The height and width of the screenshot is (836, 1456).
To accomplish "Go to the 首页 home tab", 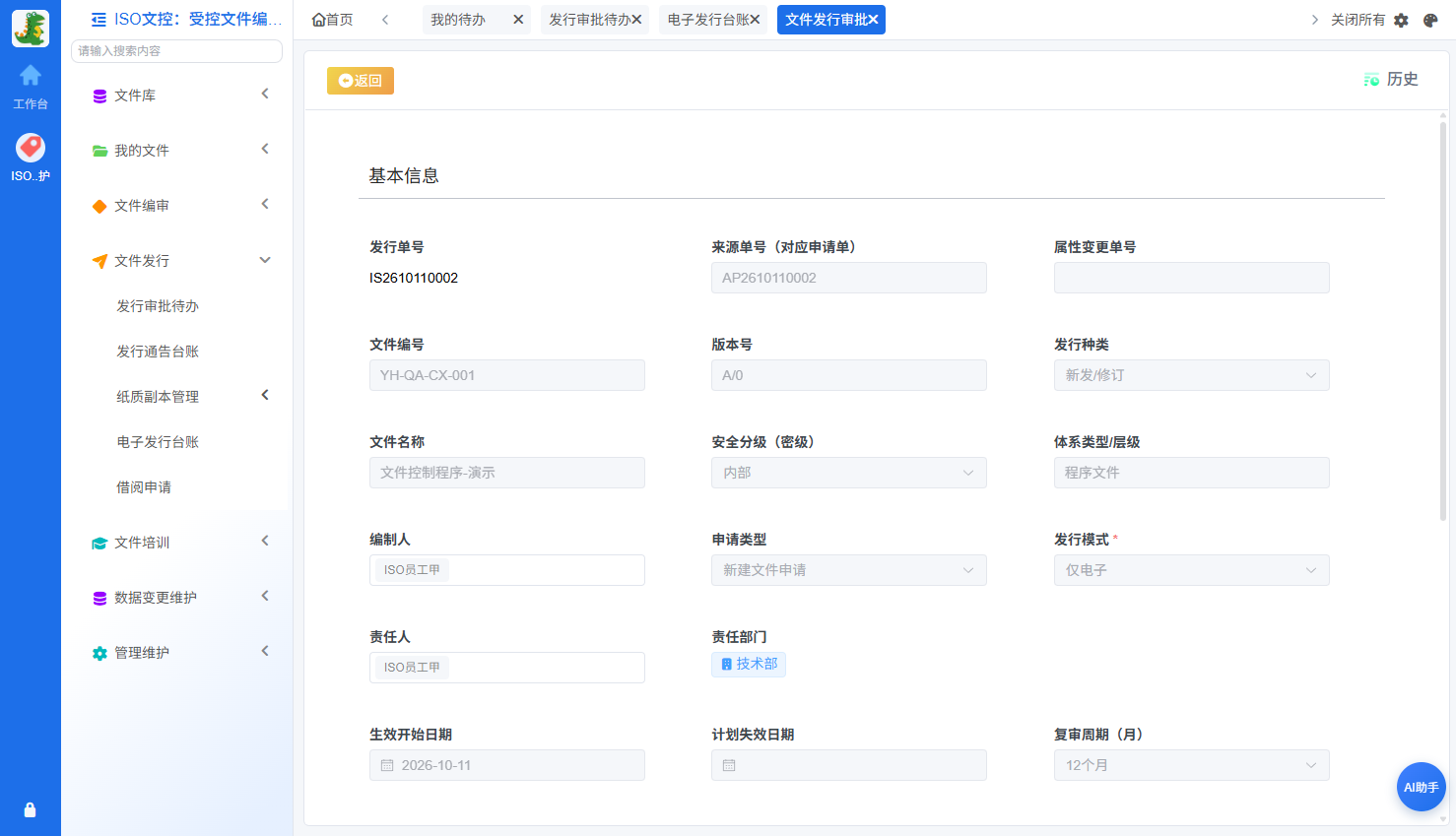I will click(332, 20).
